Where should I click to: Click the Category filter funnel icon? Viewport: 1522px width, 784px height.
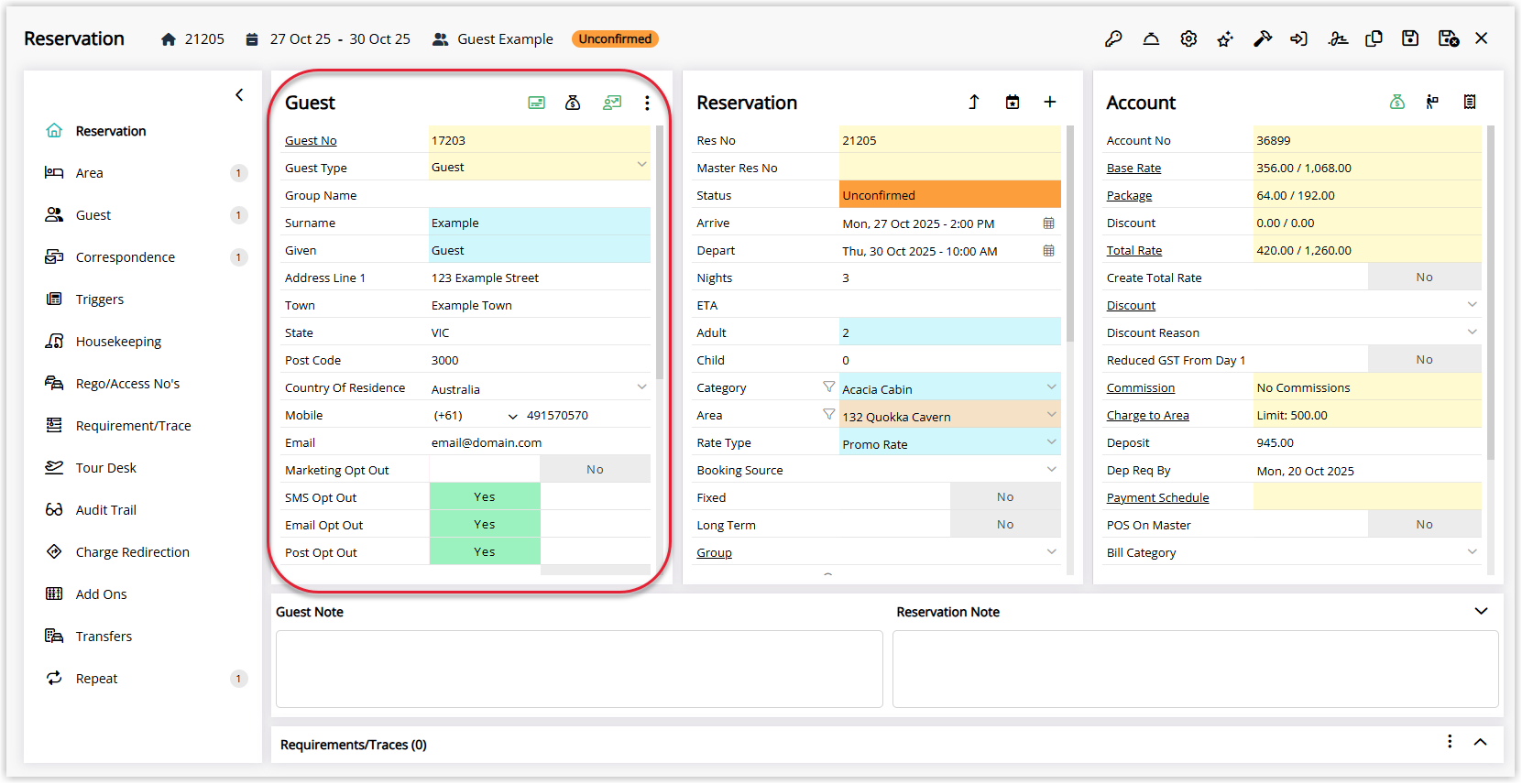828,387
